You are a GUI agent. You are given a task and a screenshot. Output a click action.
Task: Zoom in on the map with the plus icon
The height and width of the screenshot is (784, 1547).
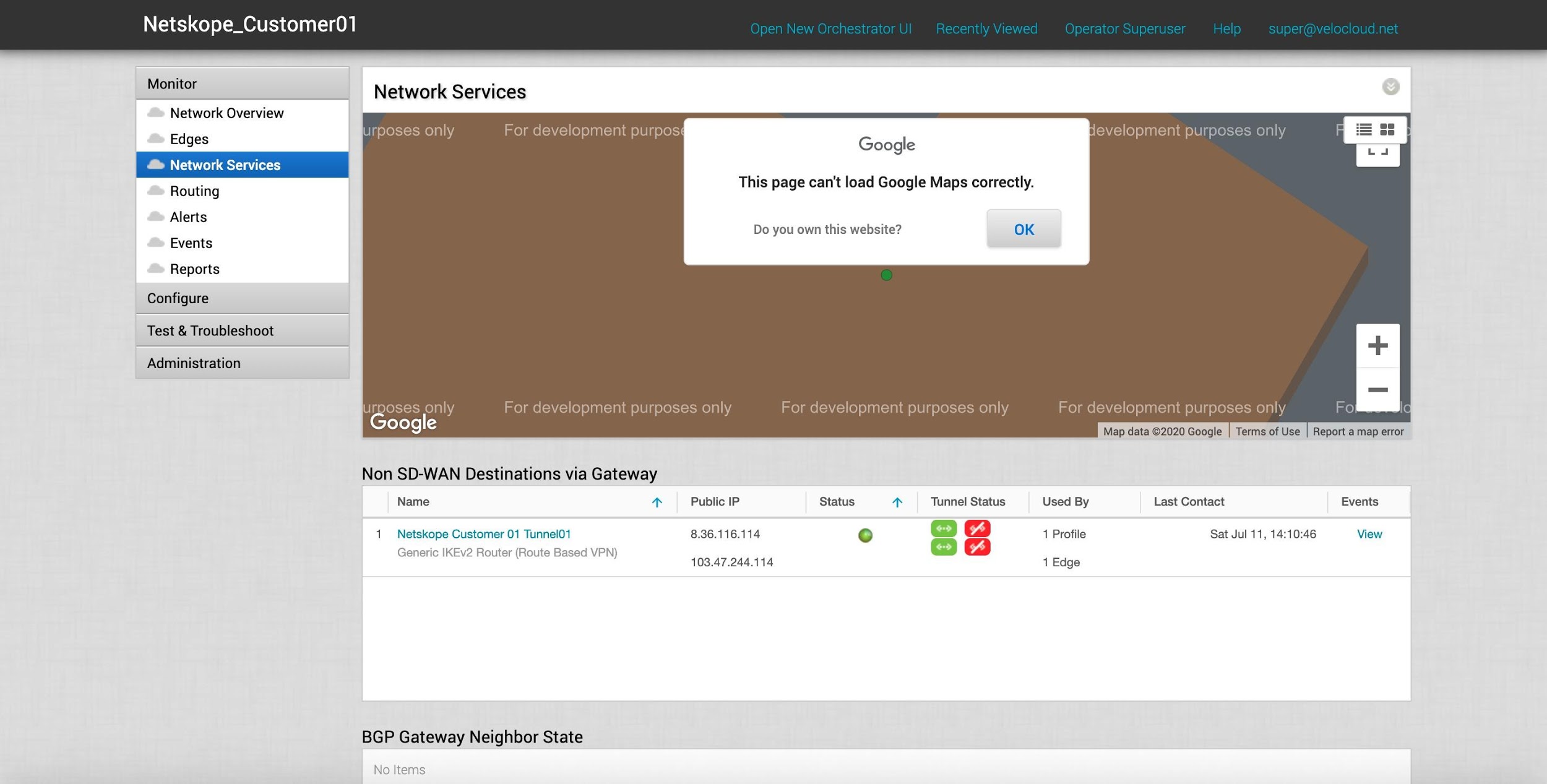coord(1377,346)
